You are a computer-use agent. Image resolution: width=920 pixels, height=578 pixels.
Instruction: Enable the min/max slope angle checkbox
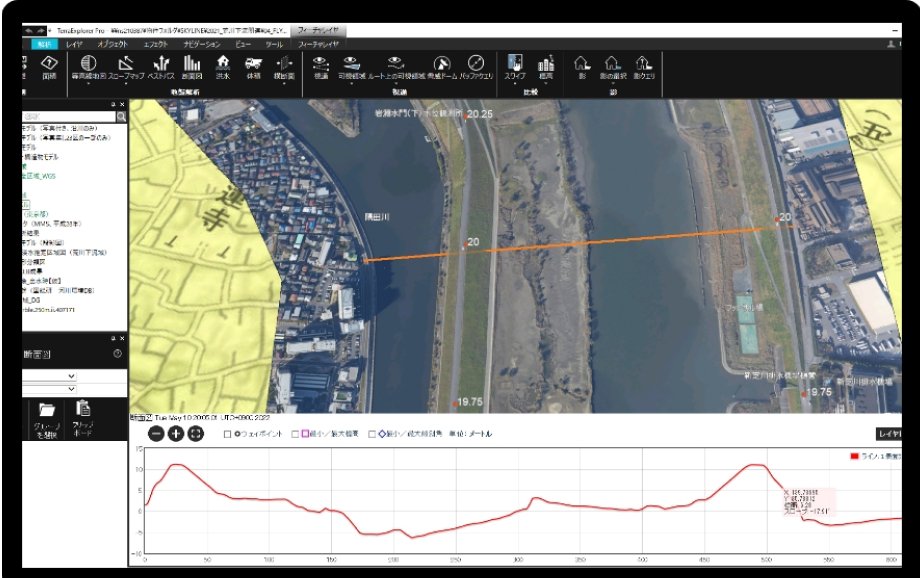click(x=372, y=434)
